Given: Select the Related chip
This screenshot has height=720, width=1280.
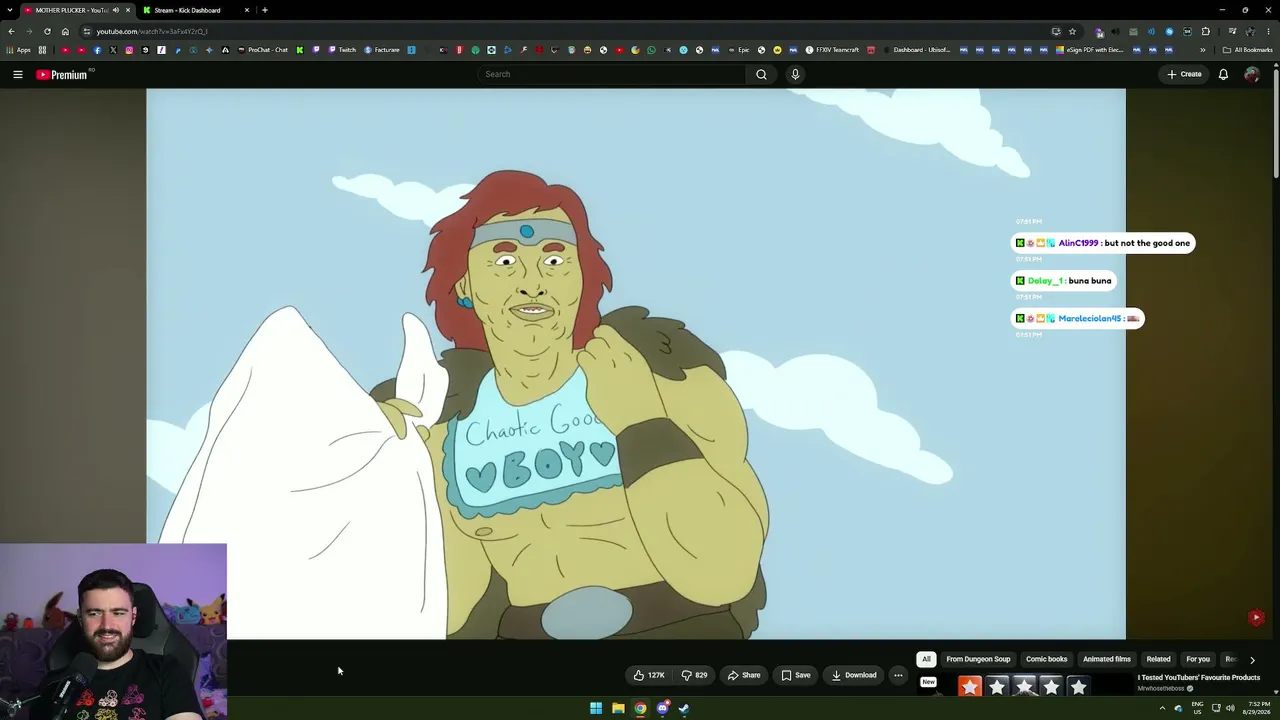Looking at the screenshot, I should [1158, 659].
